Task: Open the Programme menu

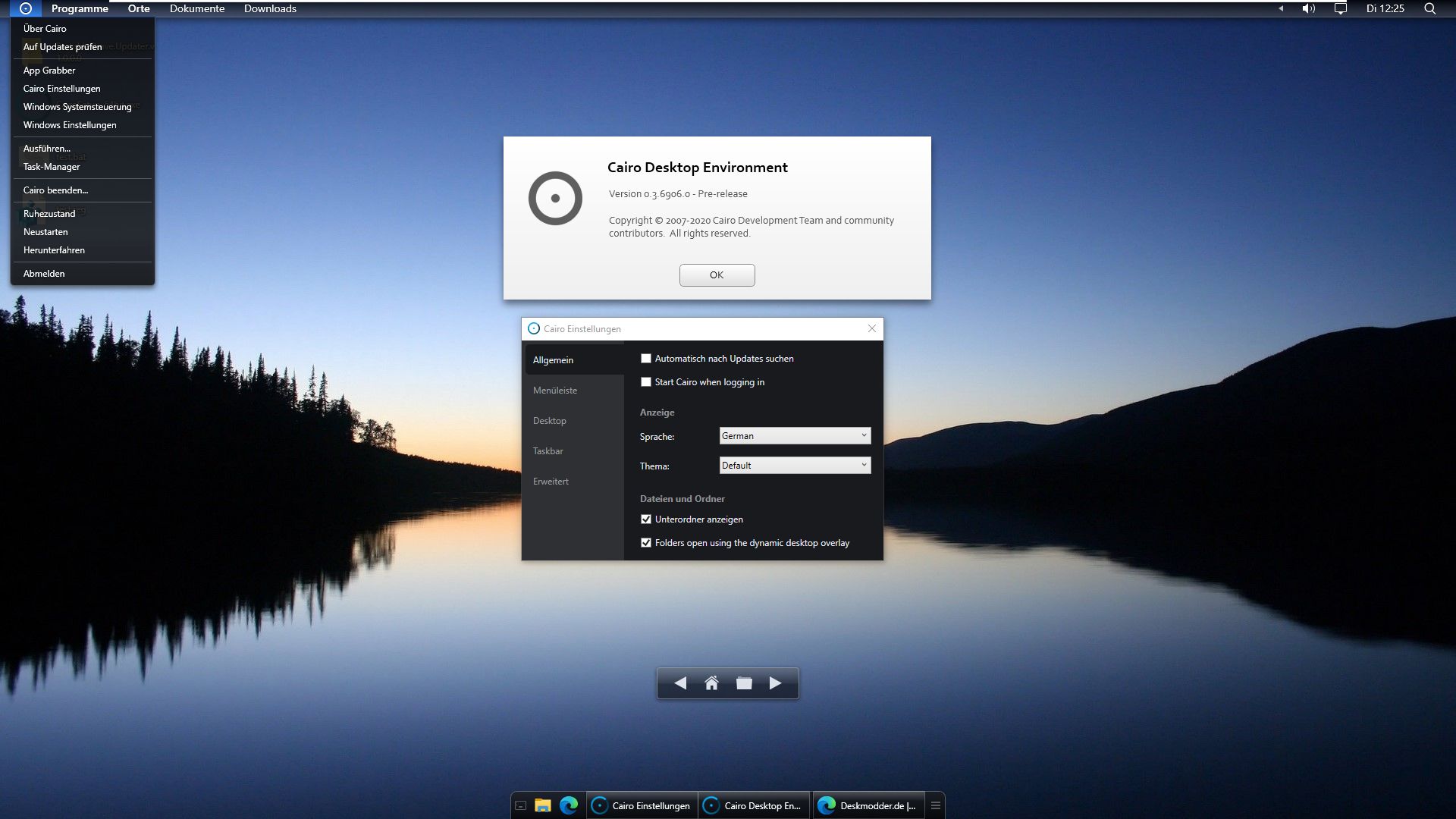Action: [x=80, y=8]
